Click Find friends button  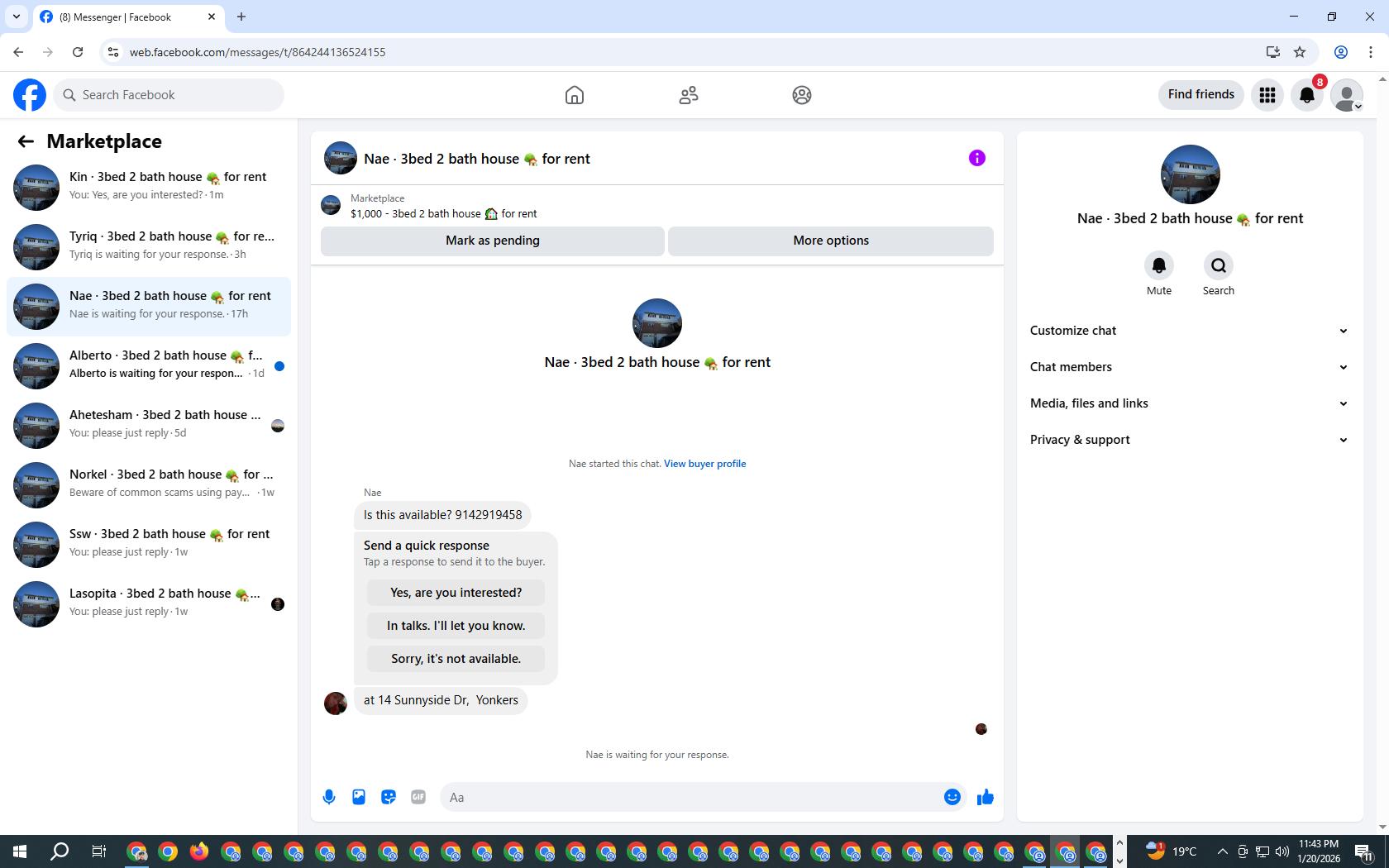pos(1201,95)
